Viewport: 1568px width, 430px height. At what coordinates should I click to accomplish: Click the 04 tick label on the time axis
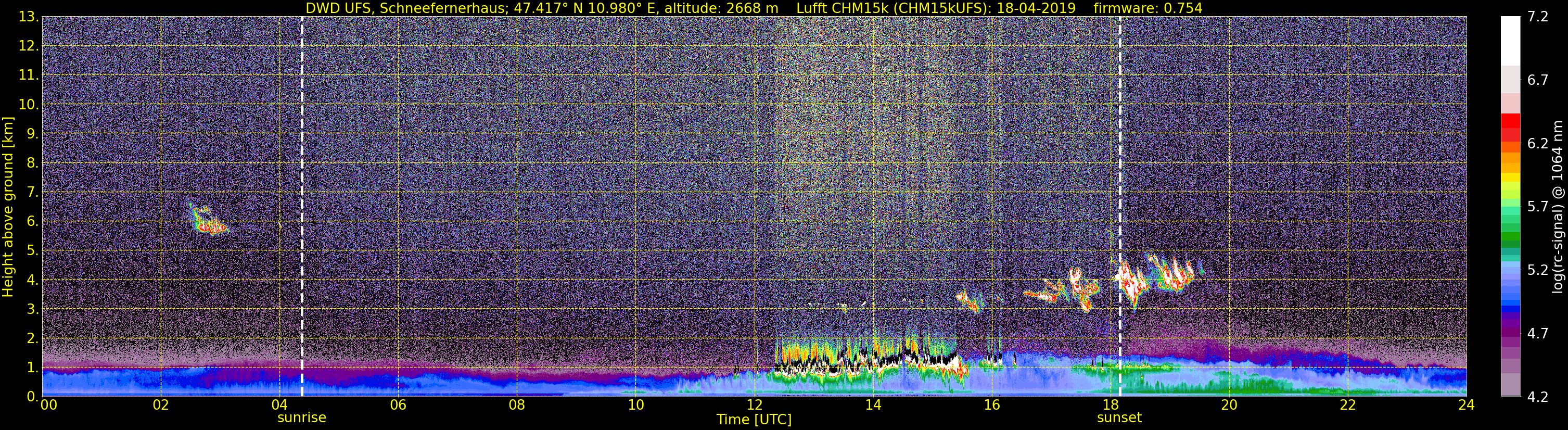(279, 406)
